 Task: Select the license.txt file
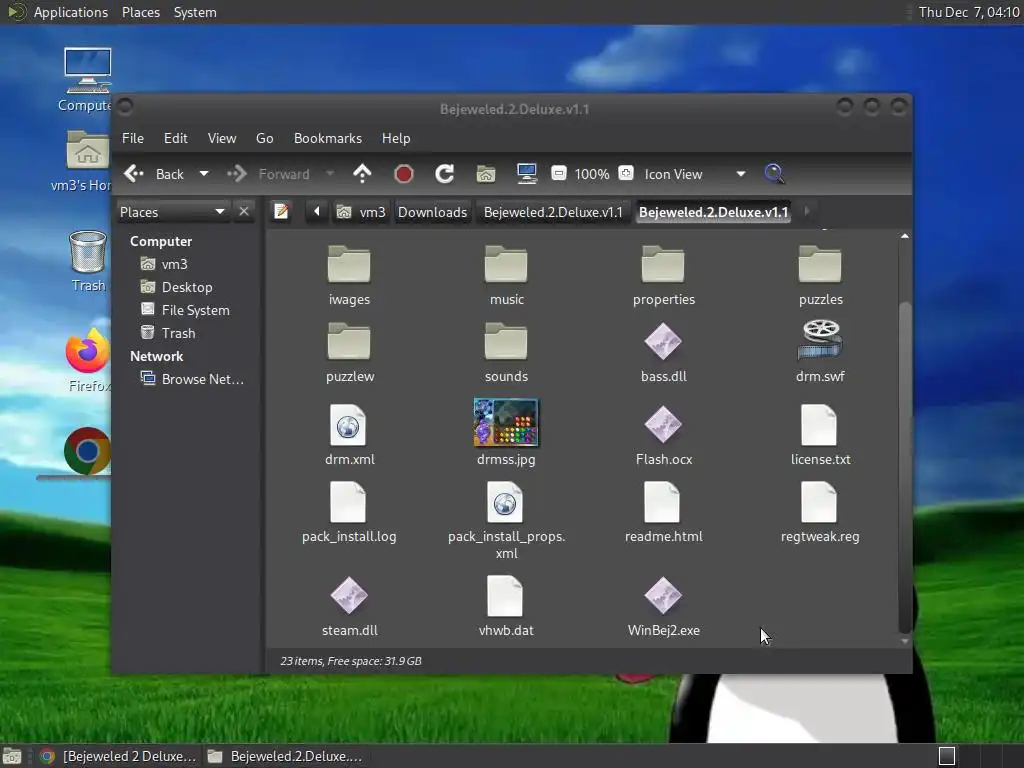[820, 435]
